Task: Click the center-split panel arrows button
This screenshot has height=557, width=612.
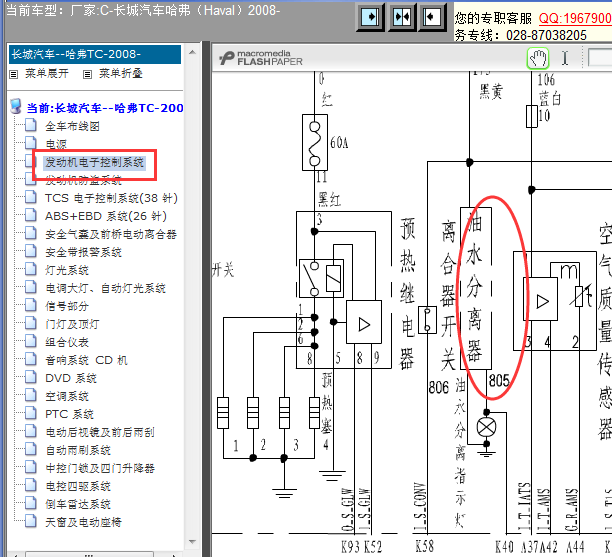Action: (x=402, y=17)
